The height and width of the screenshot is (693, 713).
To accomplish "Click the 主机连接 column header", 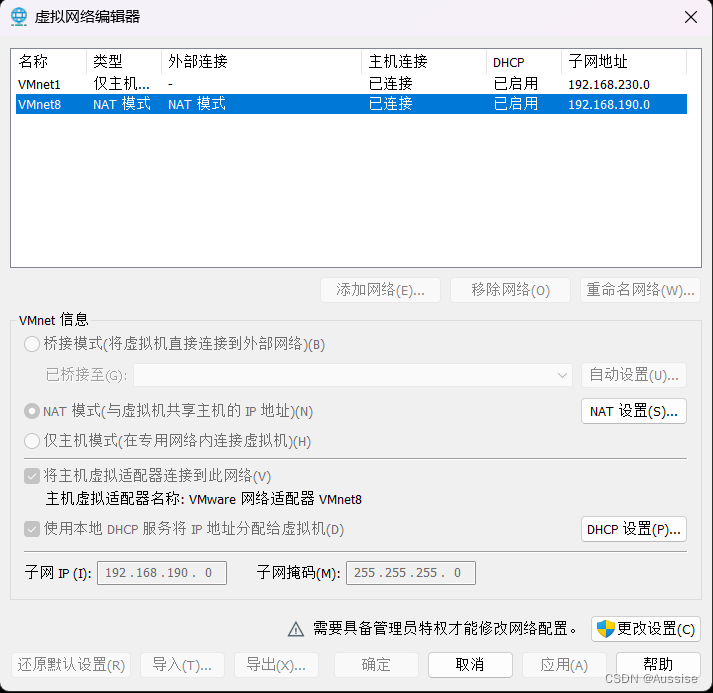I will (424, 61).
